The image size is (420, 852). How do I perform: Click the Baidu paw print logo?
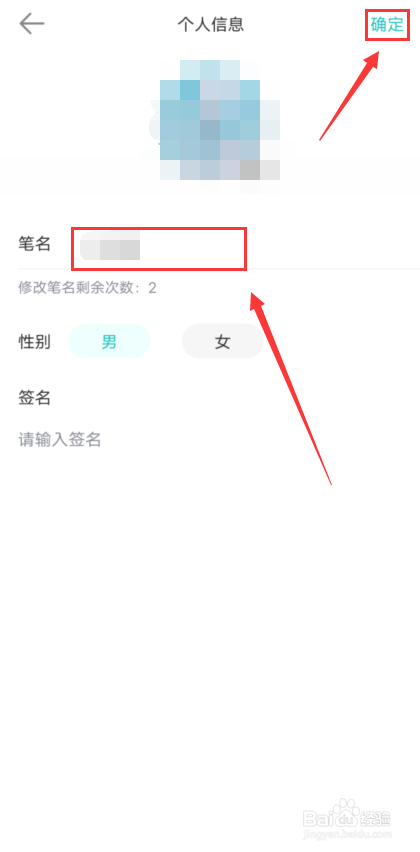click(346, 809)
